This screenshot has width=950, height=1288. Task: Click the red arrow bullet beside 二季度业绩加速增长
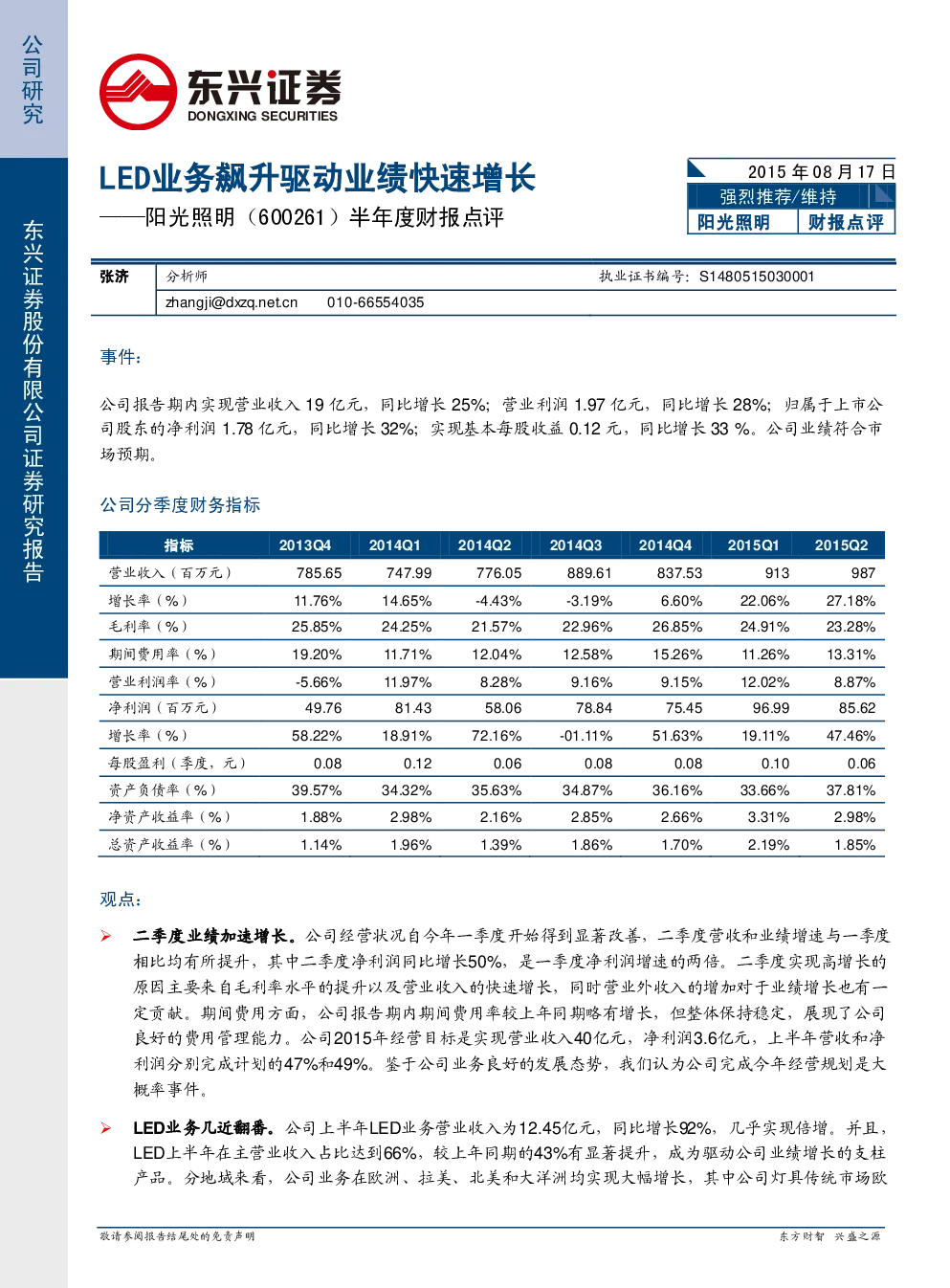[x=106, y=936]
